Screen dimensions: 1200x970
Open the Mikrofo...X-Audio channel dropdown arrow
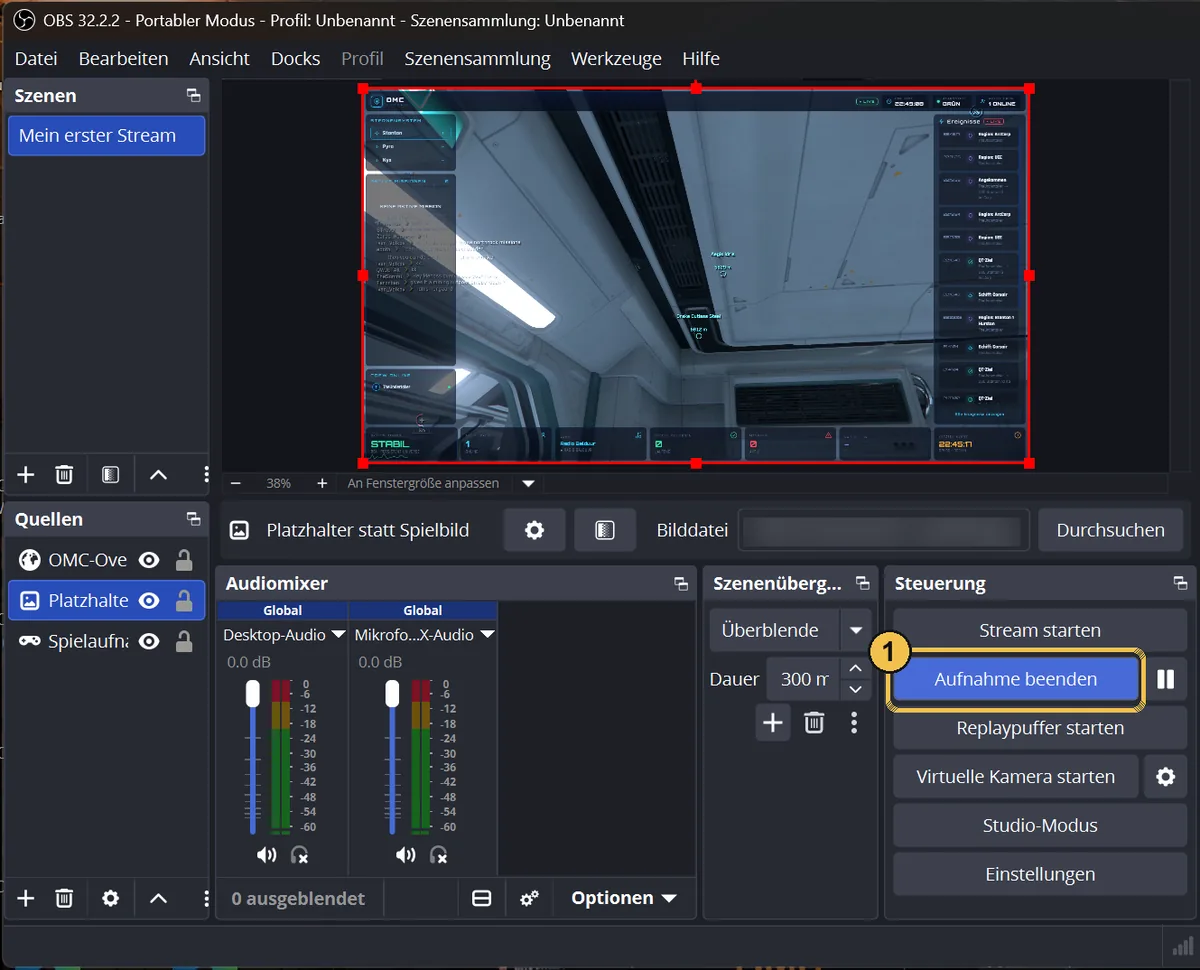click(x=487, y=635)
